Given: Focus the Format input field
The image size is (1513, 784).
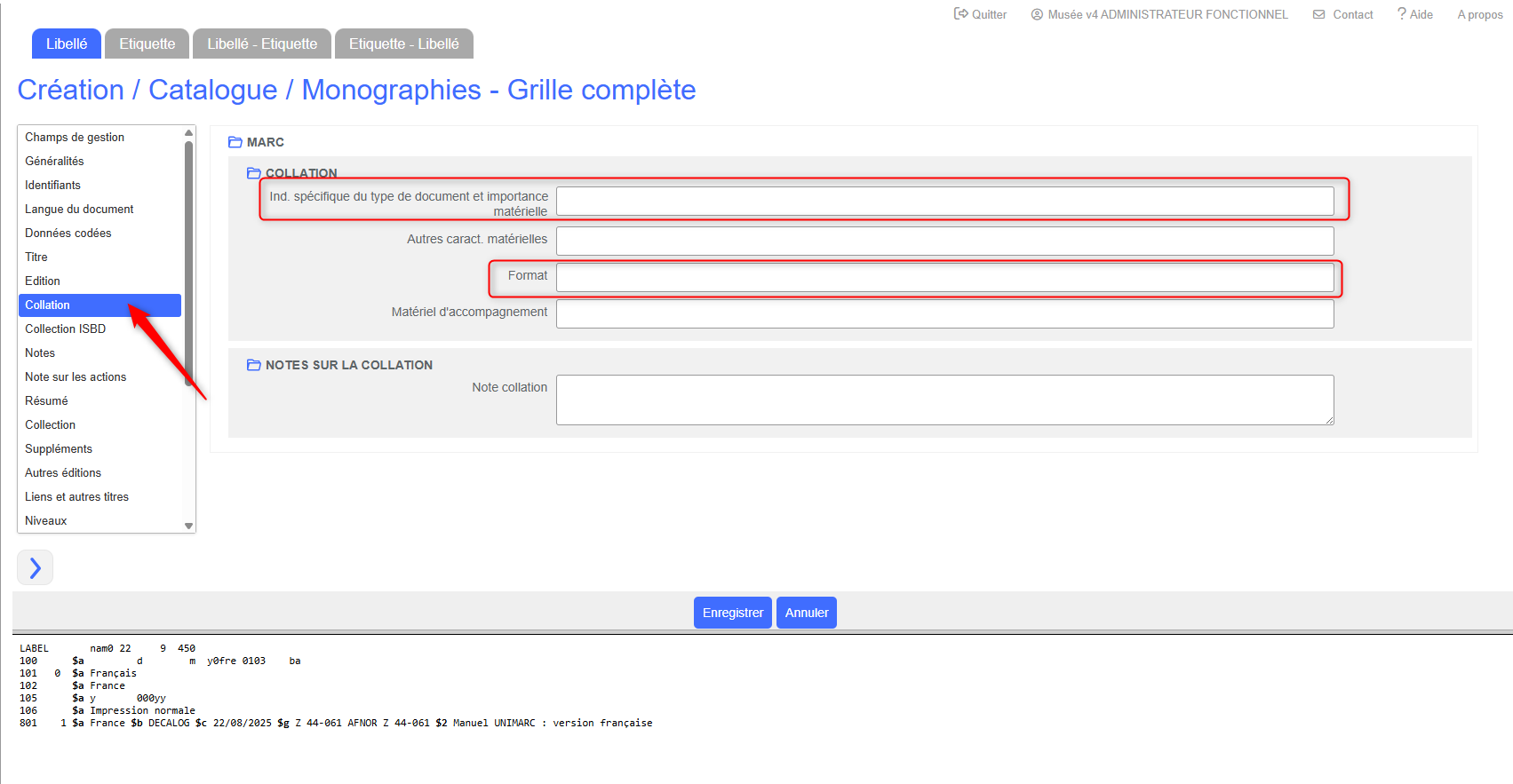Looking at the screenshot, I should point(944,278).
